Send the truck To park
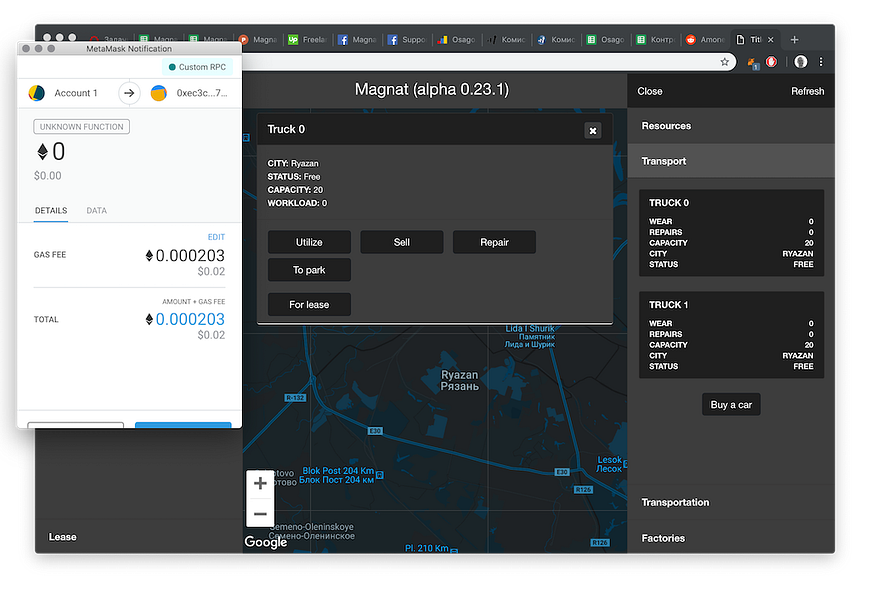Image resolution: width=870 pixels, height=600 pixels. tap(309, 270)
